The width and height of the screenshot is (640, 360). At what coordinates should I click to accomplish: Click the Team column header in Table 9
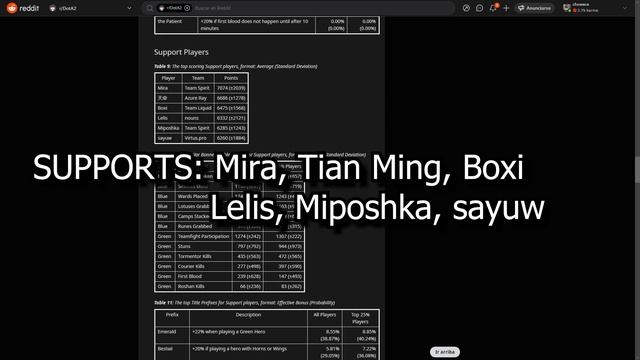click(x=198, y=78)
